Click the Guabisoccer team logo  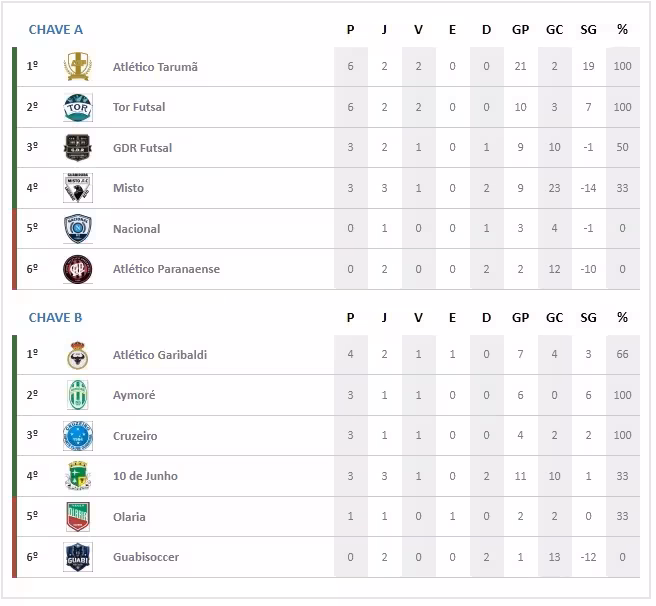tap(77, 557)
